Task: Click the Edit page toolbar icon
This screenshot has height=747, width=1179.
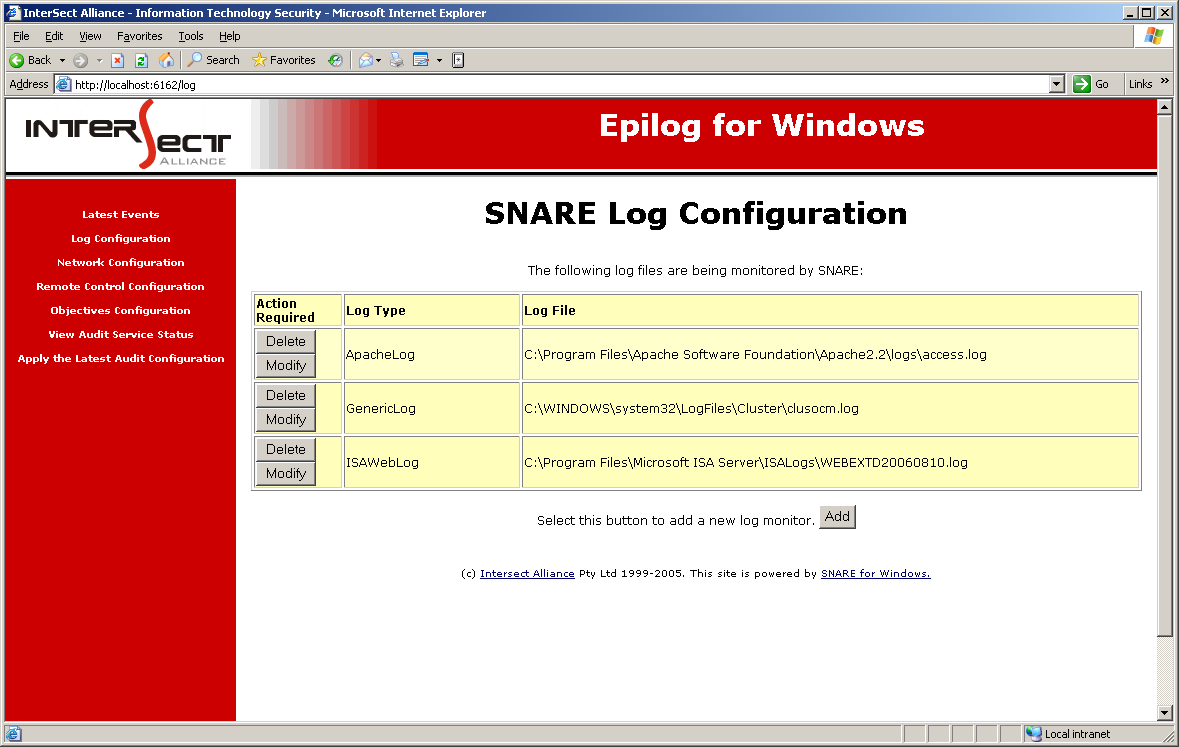Action: pyautogui.click(x=421, y=60)
